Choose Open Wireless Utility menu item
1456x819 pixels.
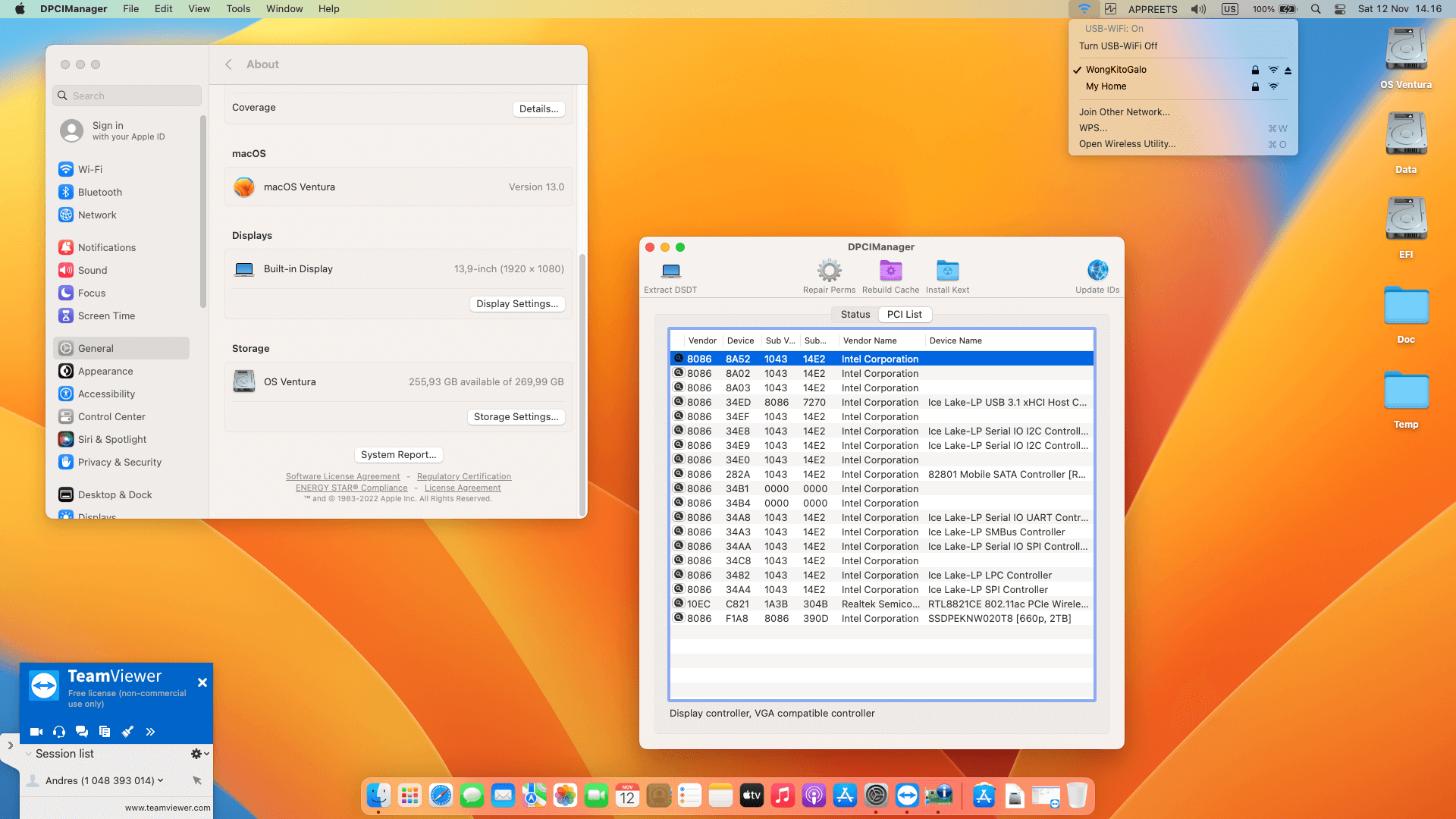(x=1183, y=144)
